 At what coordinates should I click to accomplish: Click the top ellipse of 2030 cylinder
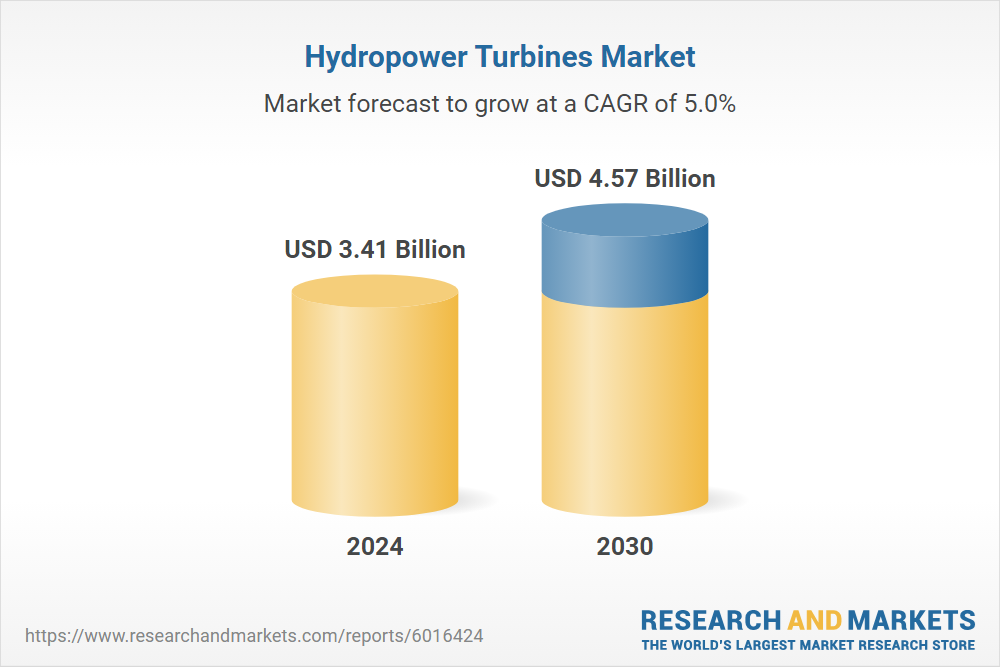pyautogui.click(x=625, y=220)
